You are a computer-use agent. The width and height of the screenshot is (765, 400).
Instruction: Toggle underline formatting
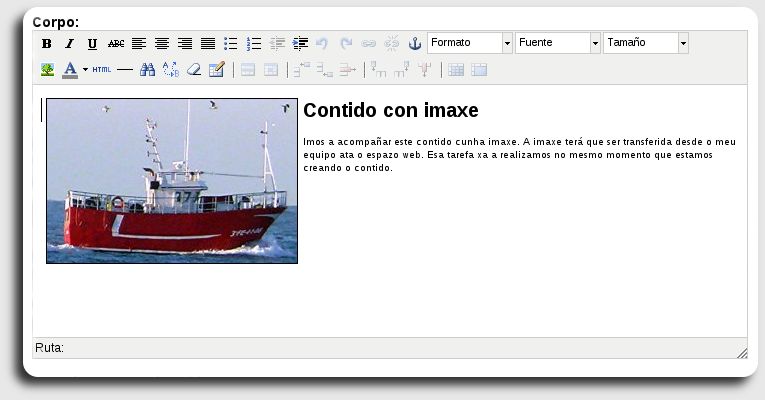coord(92,43)
